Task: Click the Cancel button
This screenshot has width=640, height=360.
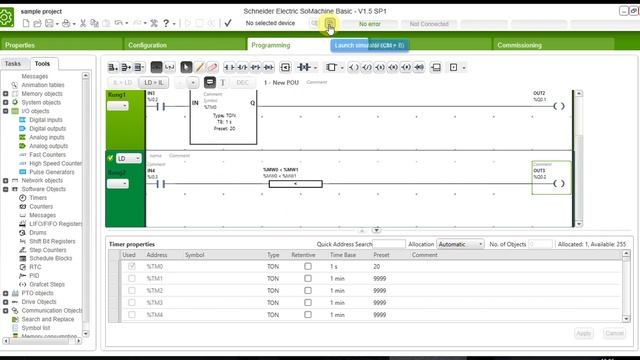Action: tap(614, 333)
